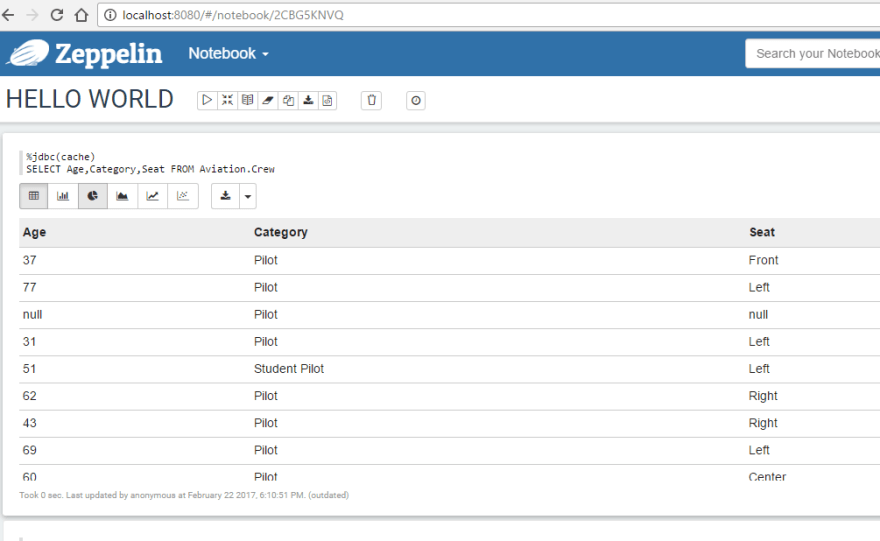Export this note download icon

pos(308,100)
